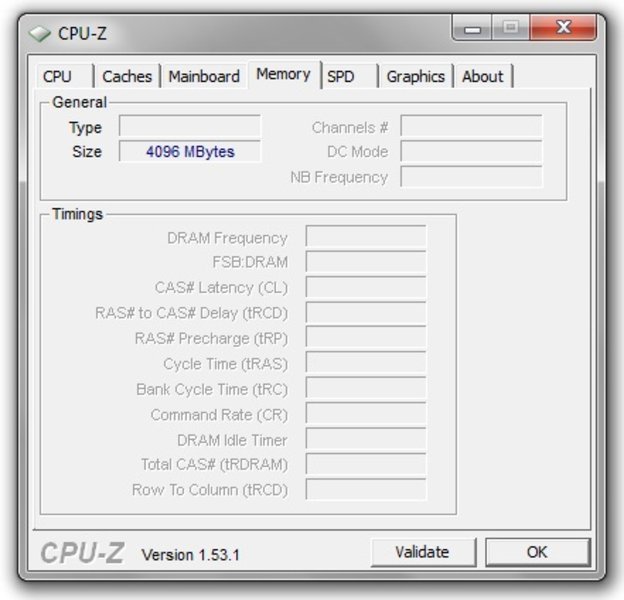Click the NB Frequency field

(472, 177)
